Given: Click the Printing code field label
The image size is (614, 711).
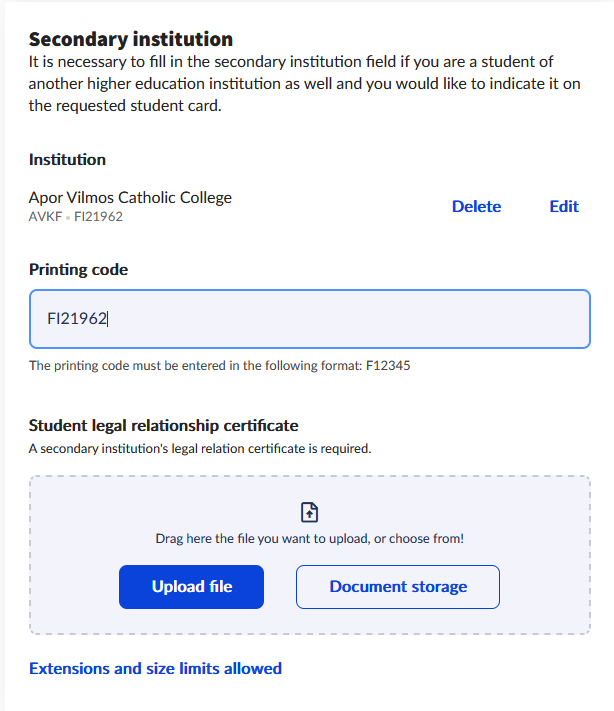Looking at the screenshot, I should coord(78,270).
